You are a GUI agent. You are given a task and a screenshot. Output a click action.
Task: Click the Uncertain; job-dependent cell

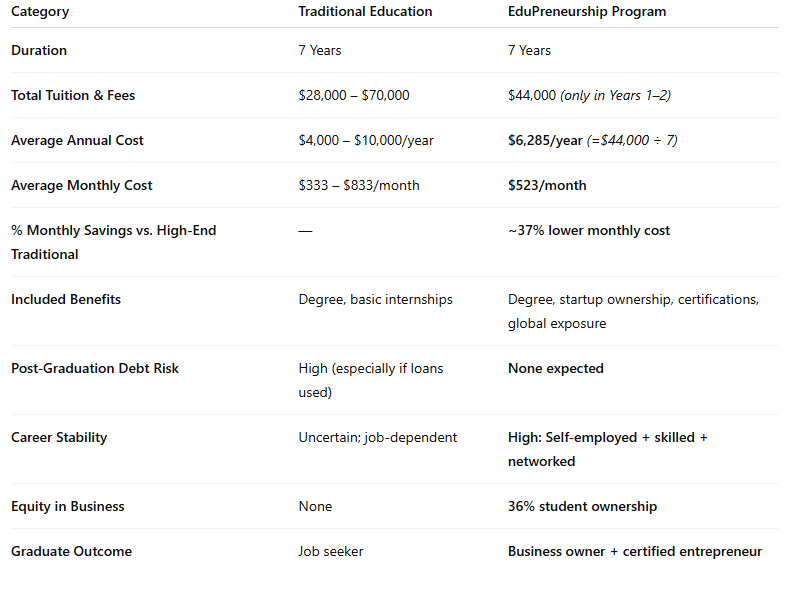(377, 437)
